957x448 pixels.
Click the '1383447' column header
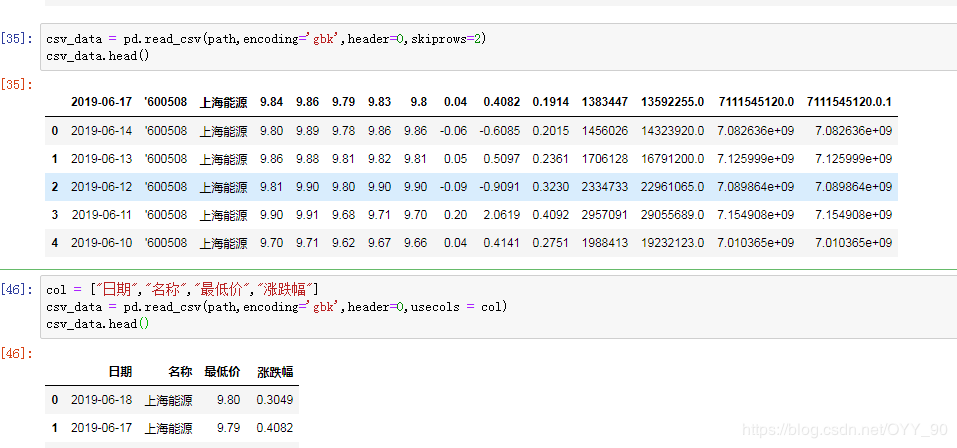[x=605, y=102]
